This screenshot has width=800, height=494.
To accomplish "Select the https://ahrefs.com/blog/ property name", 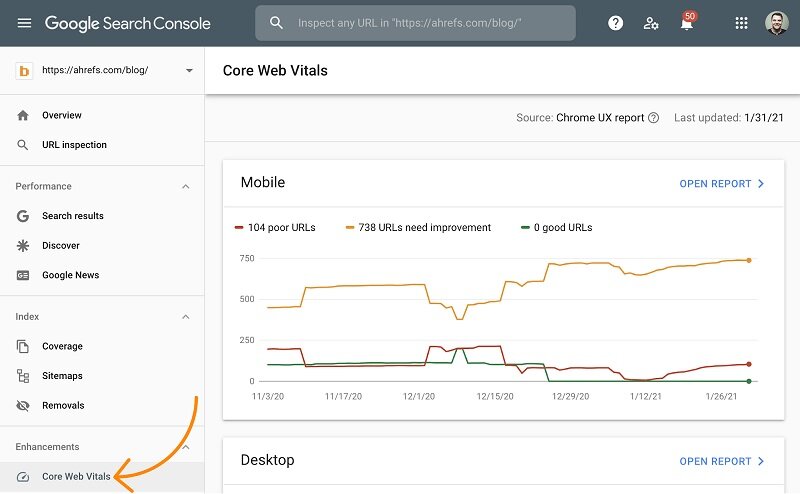I will 95,70.
